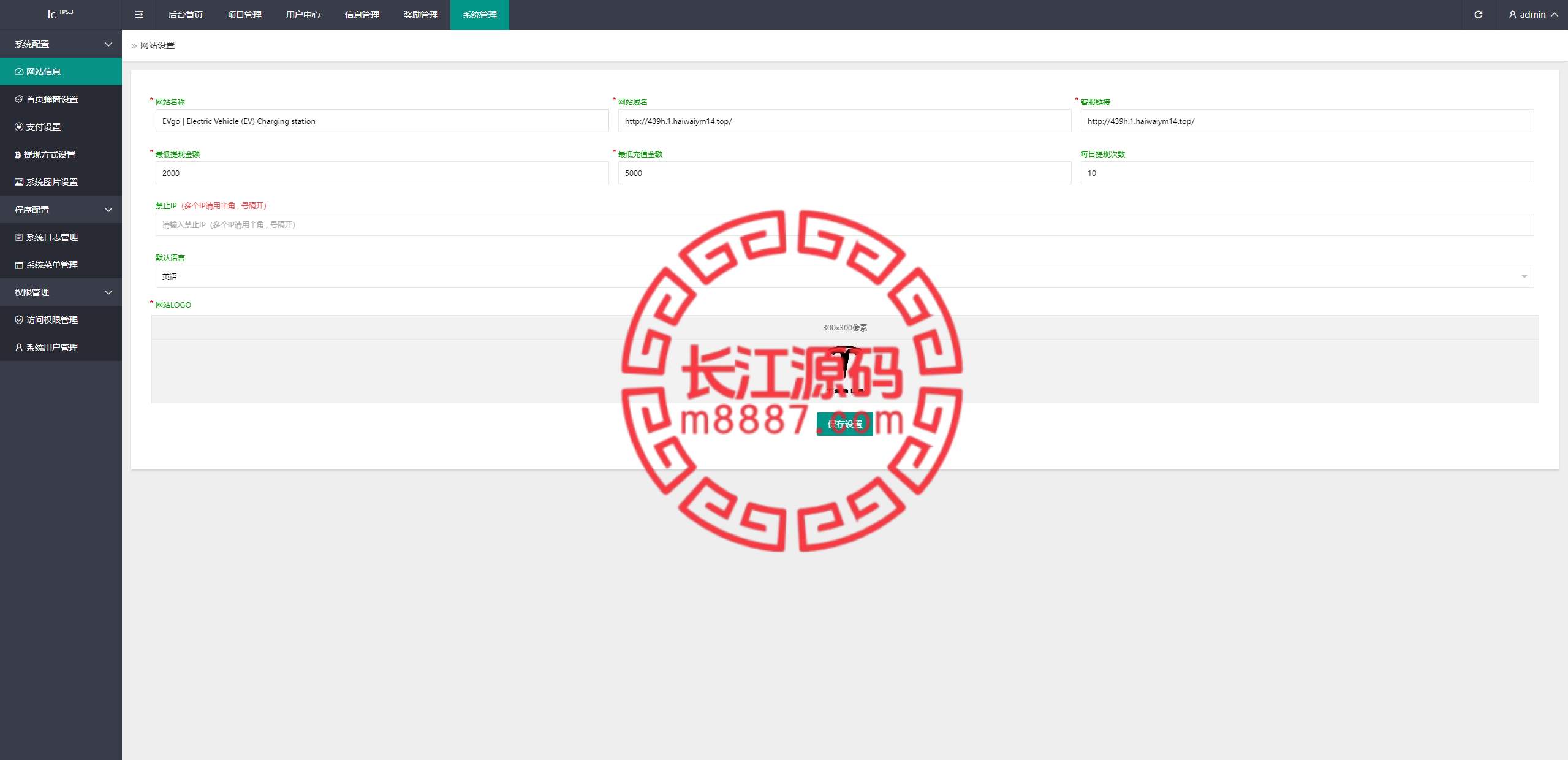1568x760 pixels.
Task: Open 访问权限管理 in the sidebar
Action: [x=61, y=320]
